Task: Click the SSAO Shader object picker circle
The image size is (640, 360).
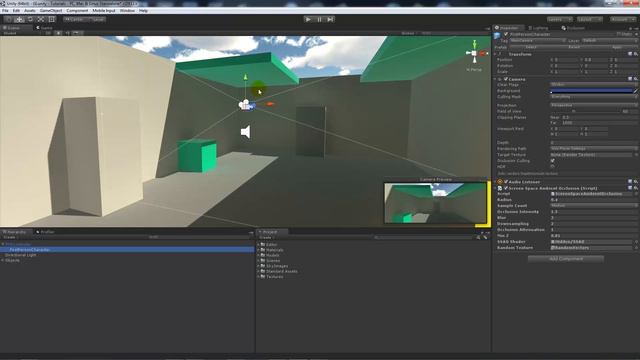Action: click(636, 242)
